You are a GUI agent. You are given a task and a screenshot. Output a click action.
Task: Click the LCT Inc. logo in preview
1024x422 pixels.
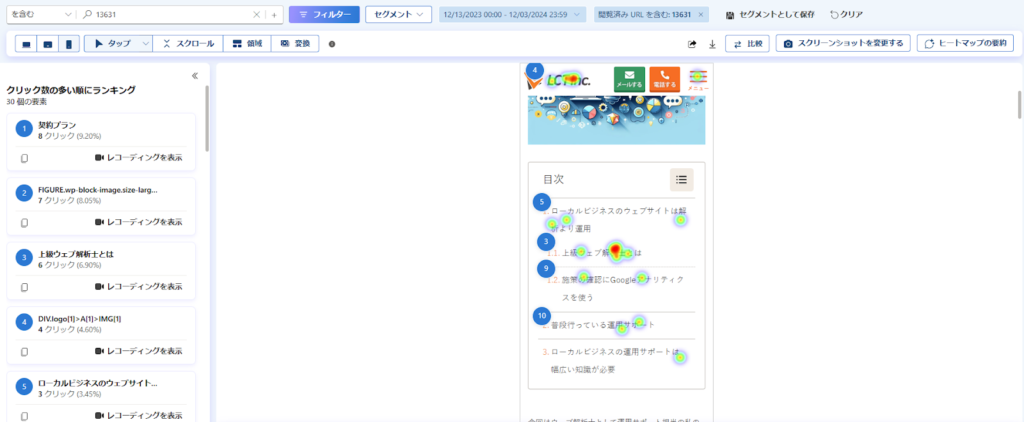click(x=559, y=80)
